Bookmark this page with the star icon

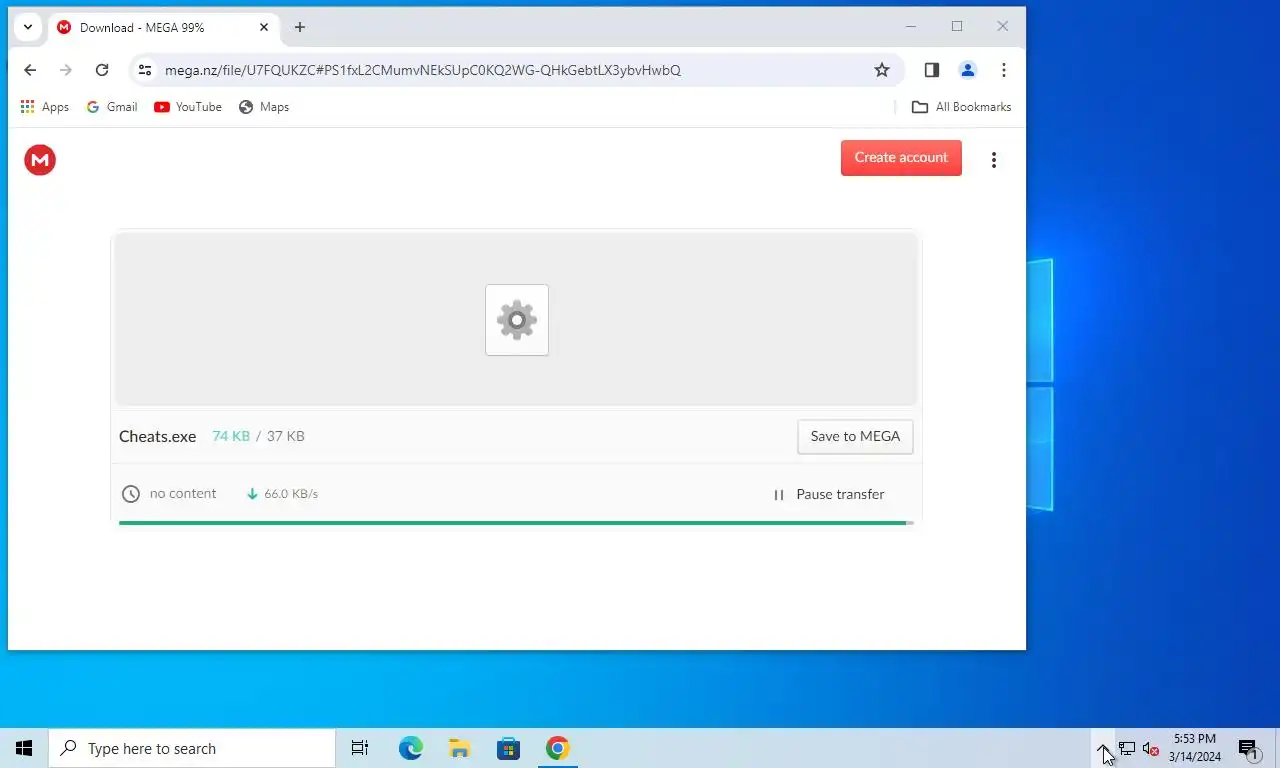(x=882, y=70)
